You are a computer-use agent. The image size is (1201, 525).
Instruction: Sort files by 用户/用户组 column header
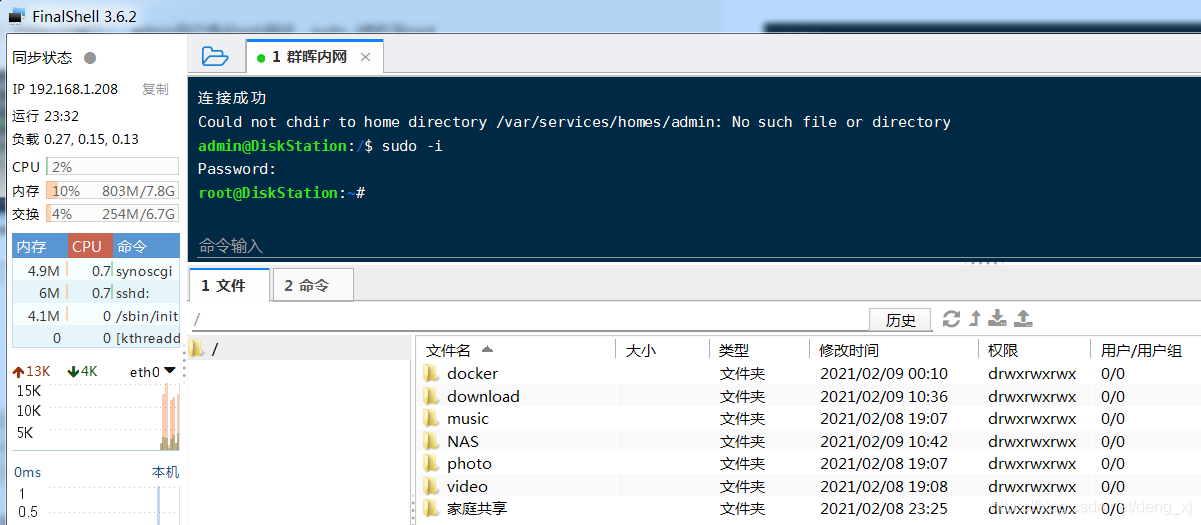1145,350
